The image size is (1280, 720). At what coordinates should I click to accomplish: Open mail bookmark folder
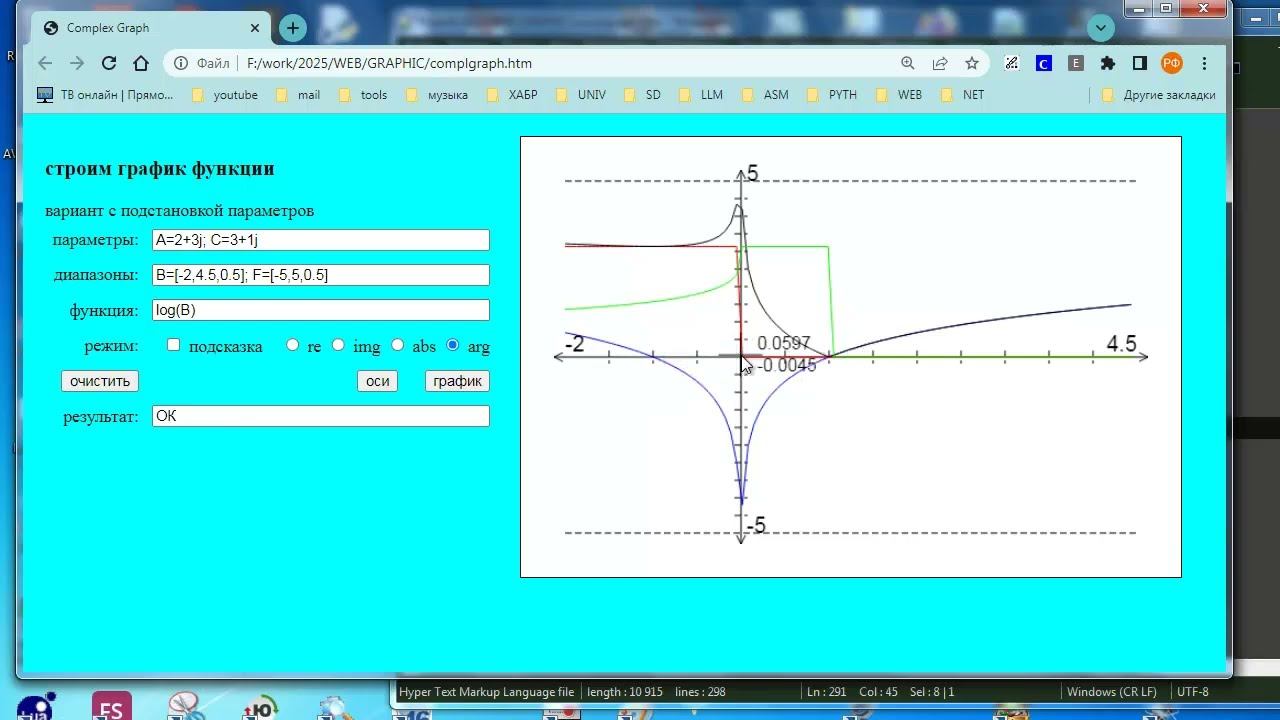pos(298,95)
